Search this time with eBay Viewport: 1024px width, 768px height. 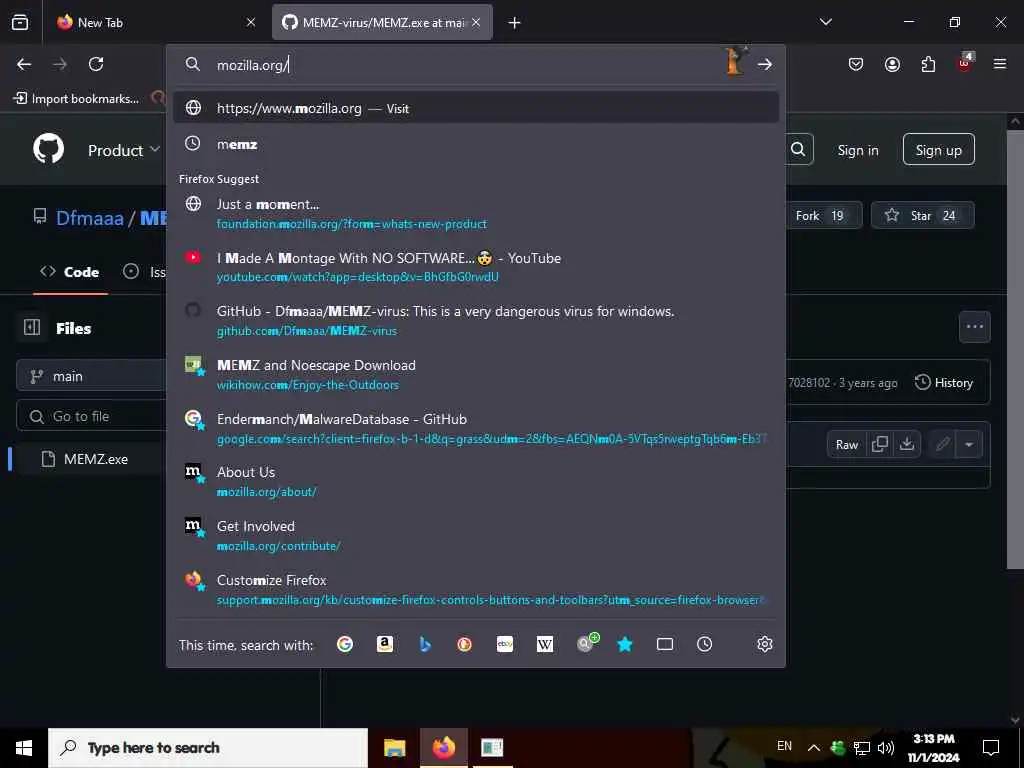click(505, 644)
